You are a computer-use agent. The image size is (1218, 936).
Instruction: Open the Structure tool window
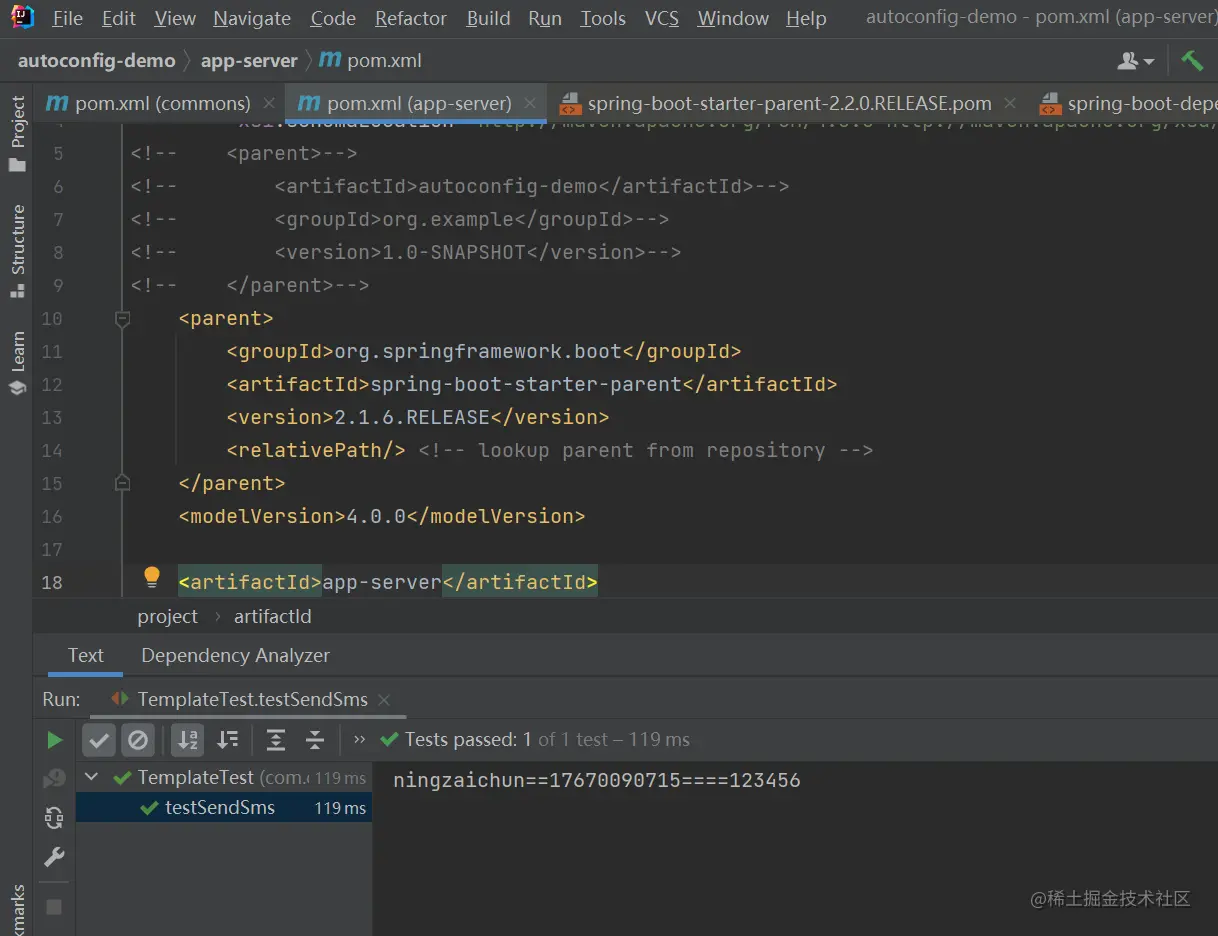coord(17,251)
